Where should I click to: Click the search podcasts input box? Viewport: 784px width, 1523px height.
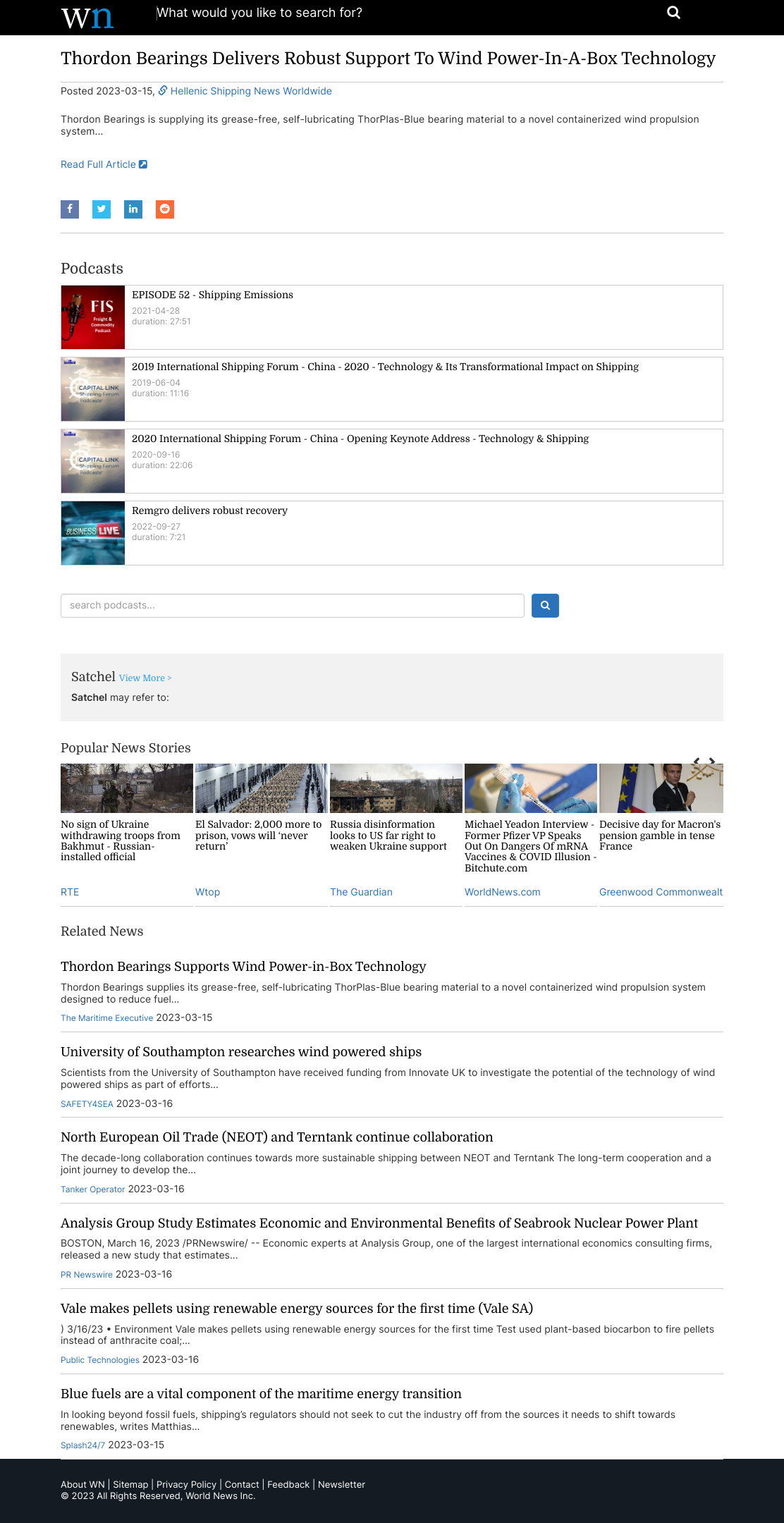[x=293, y=606]
